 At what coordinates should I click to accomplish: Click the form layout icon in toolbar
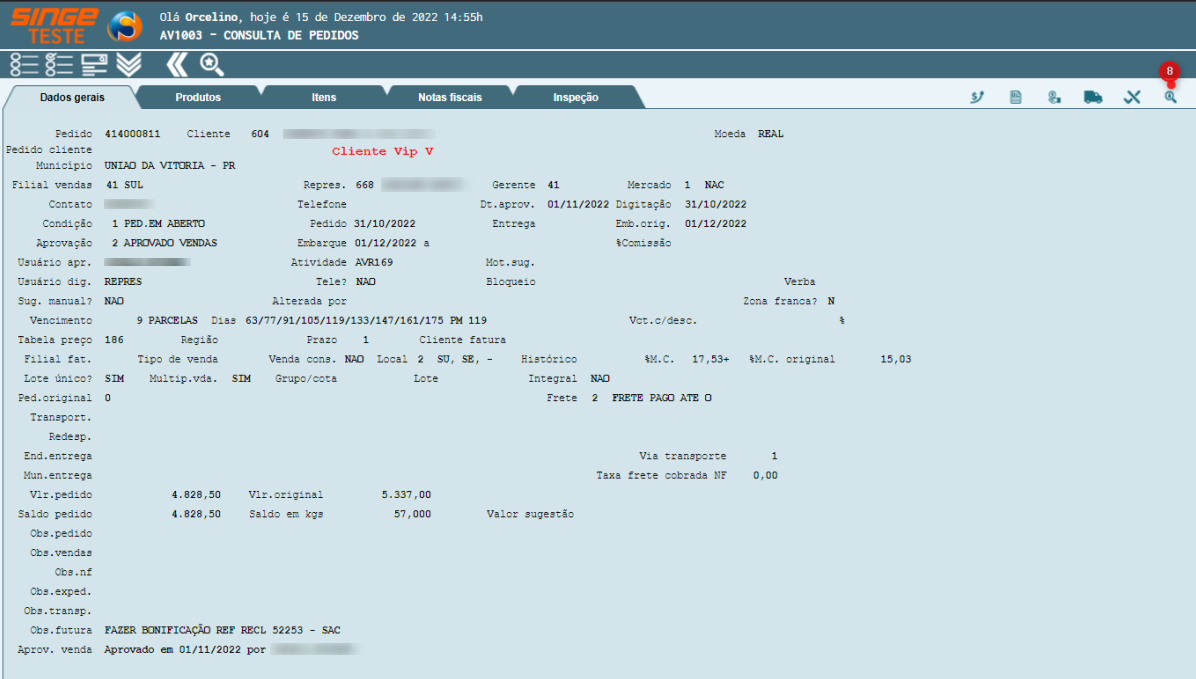(94, 65)
